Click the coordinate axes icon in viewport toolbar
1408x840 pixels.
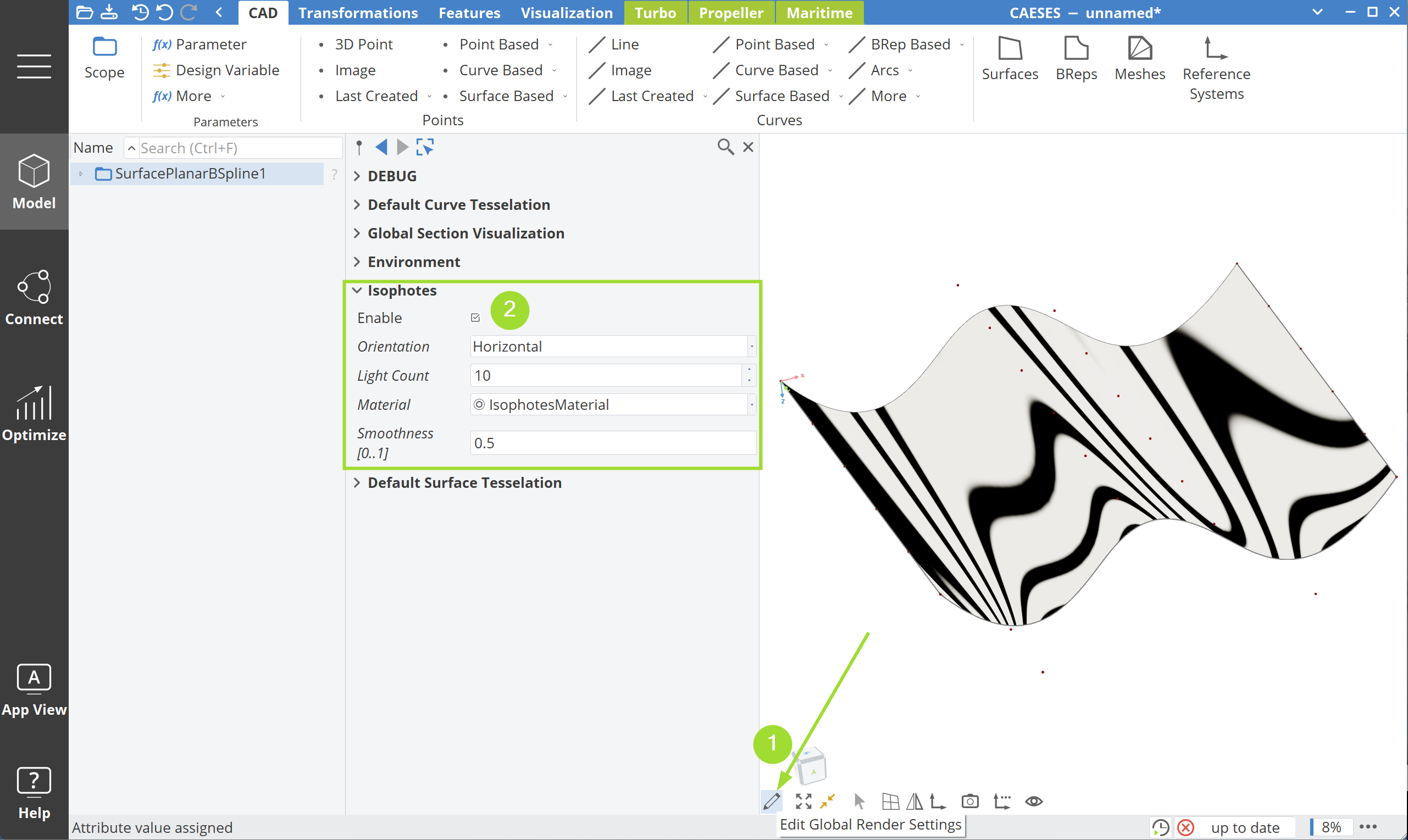pyautogui.click(x=938, y=801)
